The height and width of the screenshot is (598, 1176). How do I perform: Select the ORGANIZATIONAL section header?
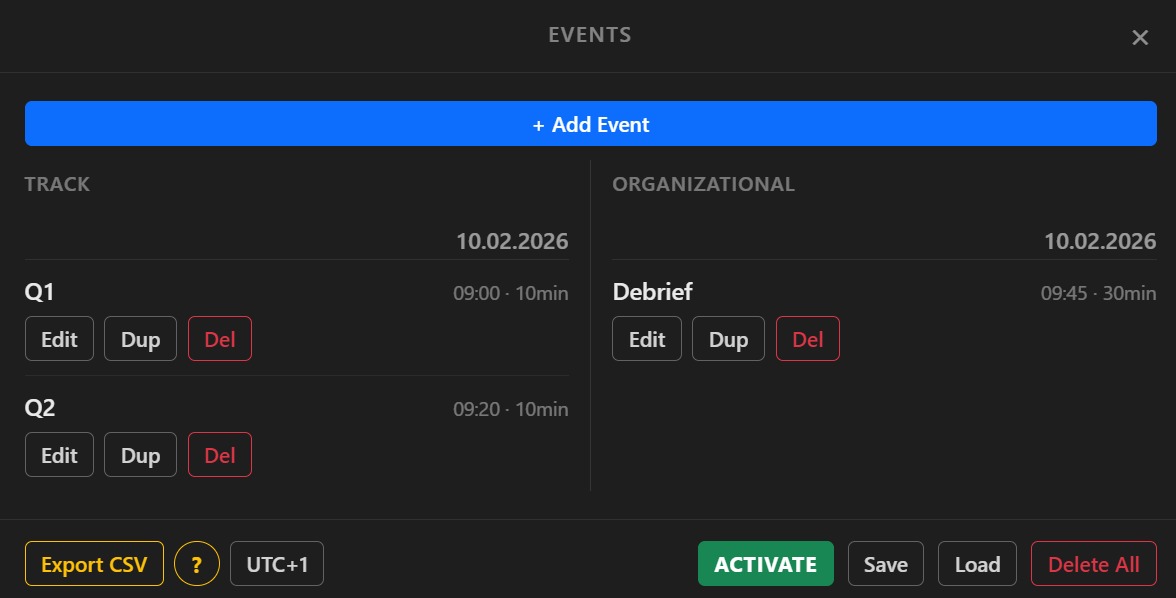tap(704, 184)
